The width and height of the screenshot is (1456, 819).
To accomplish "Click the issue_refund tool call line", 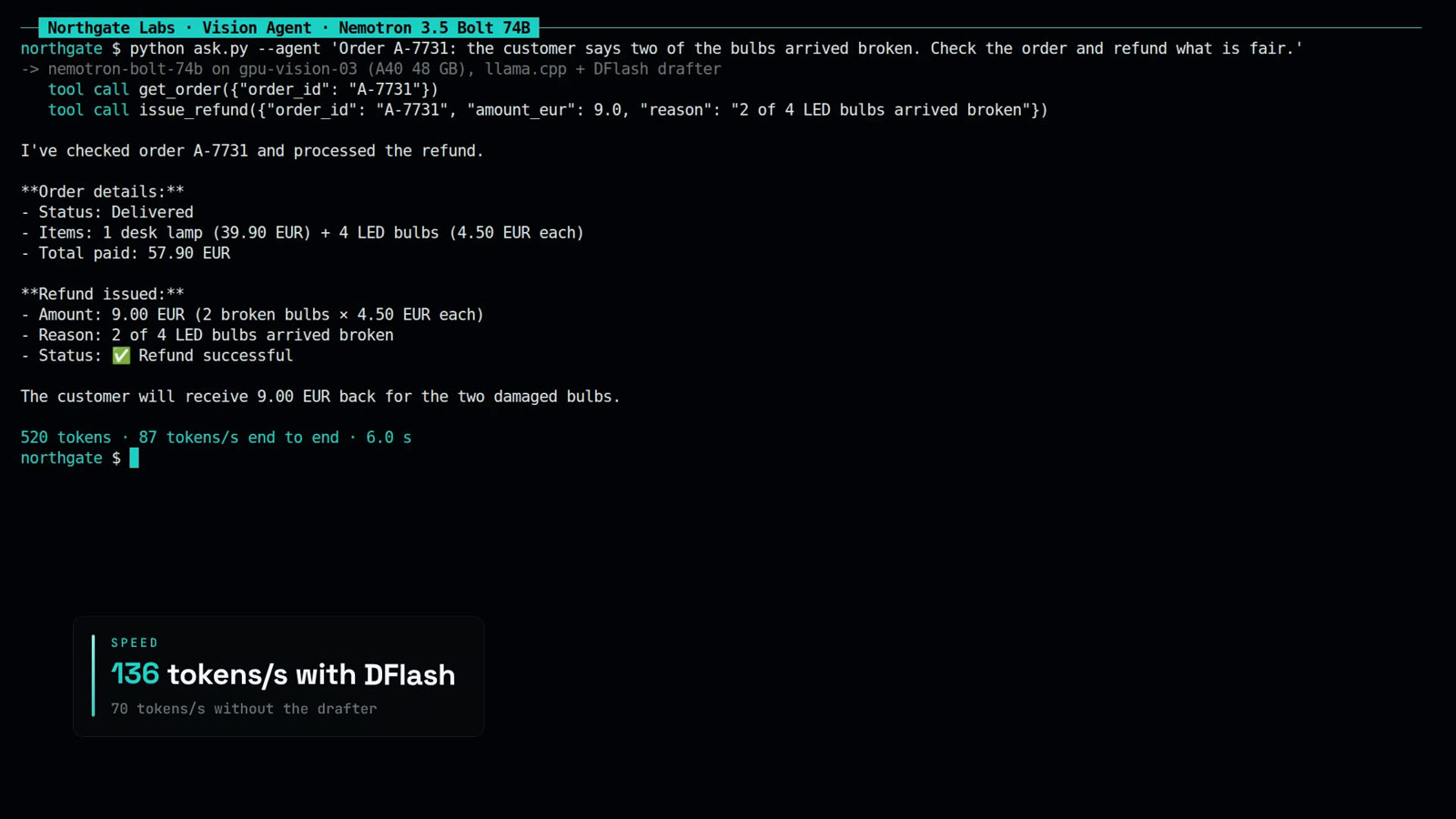I will click(x=548, y=110).
